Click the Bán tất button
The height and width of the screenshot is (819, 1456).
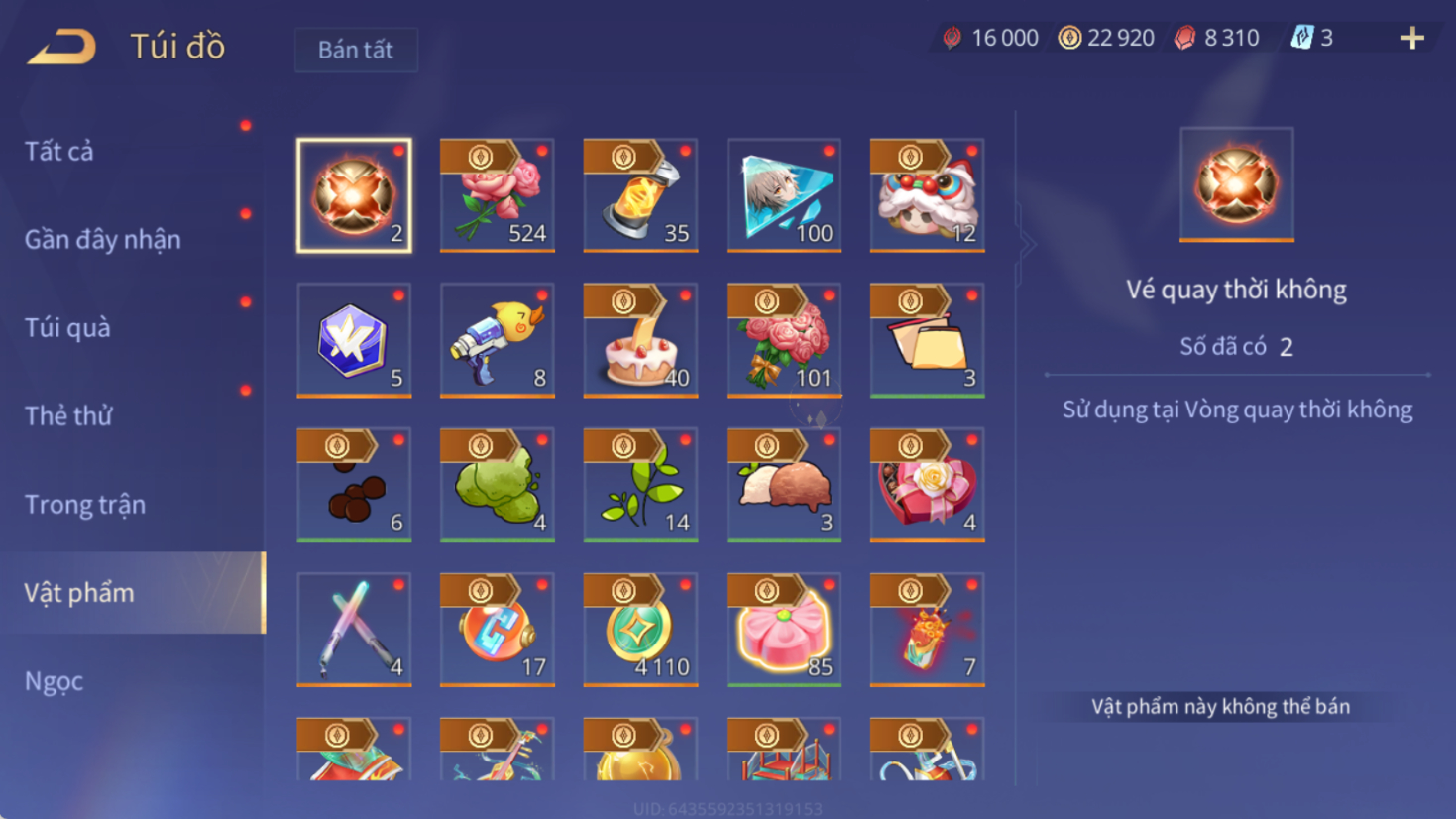coord(356,50)
